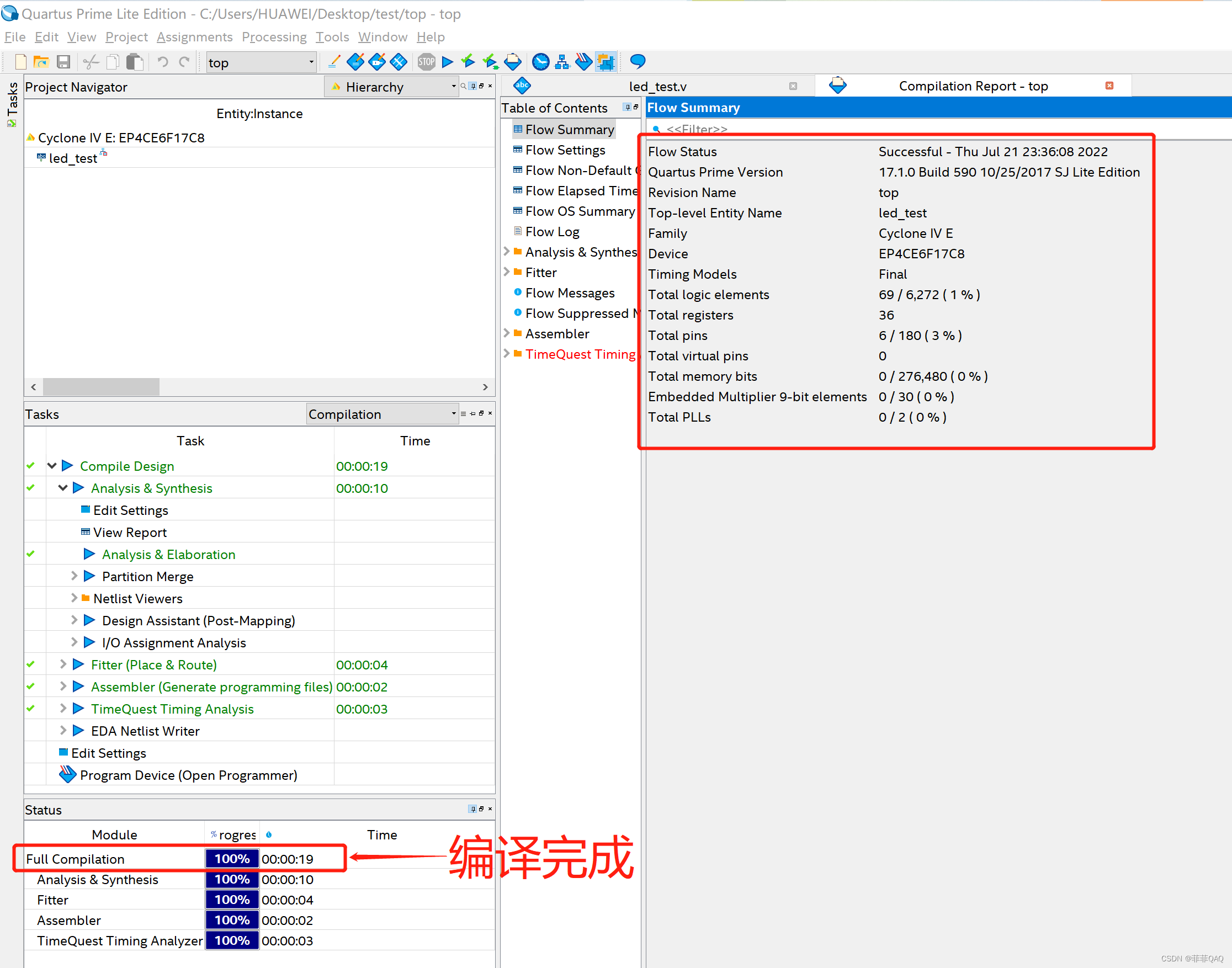Open the revision dropdown showing top
The image size is (1232, 968).
pyautogui.click(x=311, y=62)
